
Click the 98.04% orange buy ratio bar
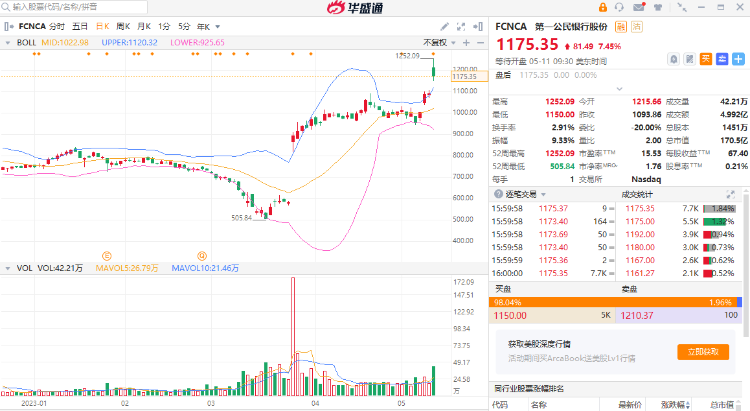613,302
